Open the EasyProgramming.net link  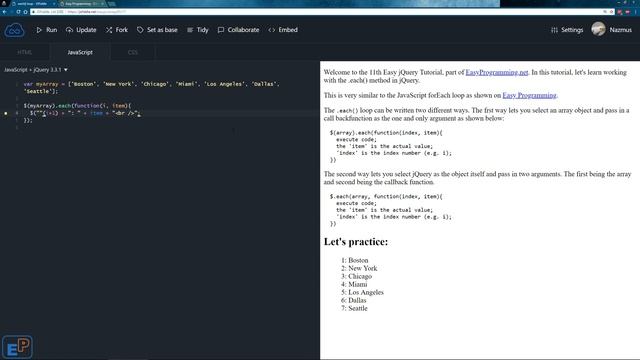[497, 72]
